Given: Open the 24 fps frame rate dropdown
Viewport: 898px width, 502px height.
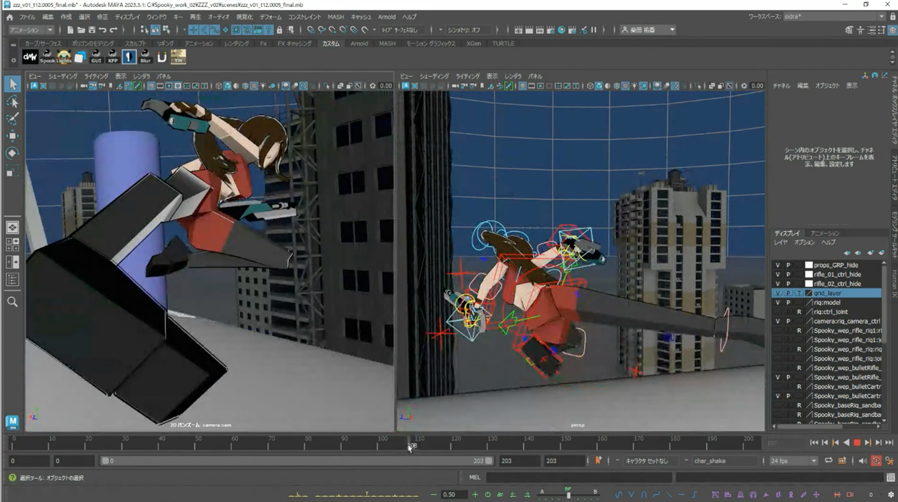Looking at the screenshot, I should click(x=793, y=461).
